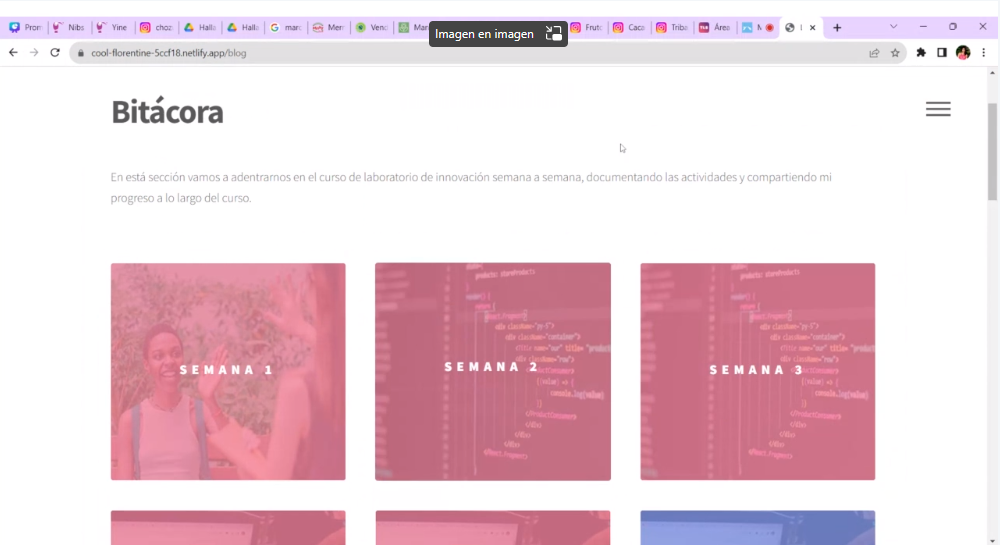This screenshot has height=545, width=1000.
Task: Open the SEMANA 1 card
Action: point(228,372)
